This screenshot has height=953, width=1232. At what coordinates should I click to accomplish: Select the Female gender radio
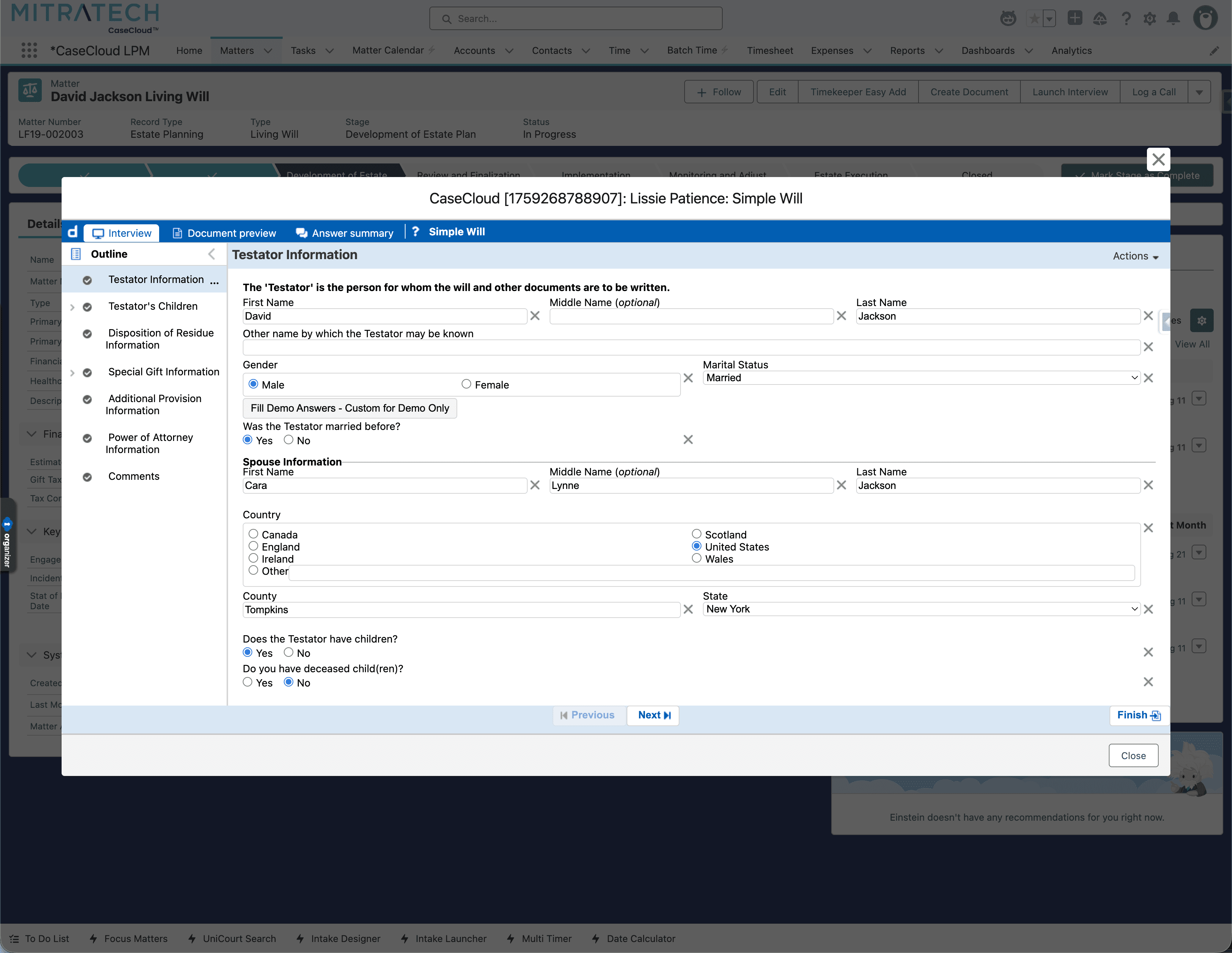[466, 384]
